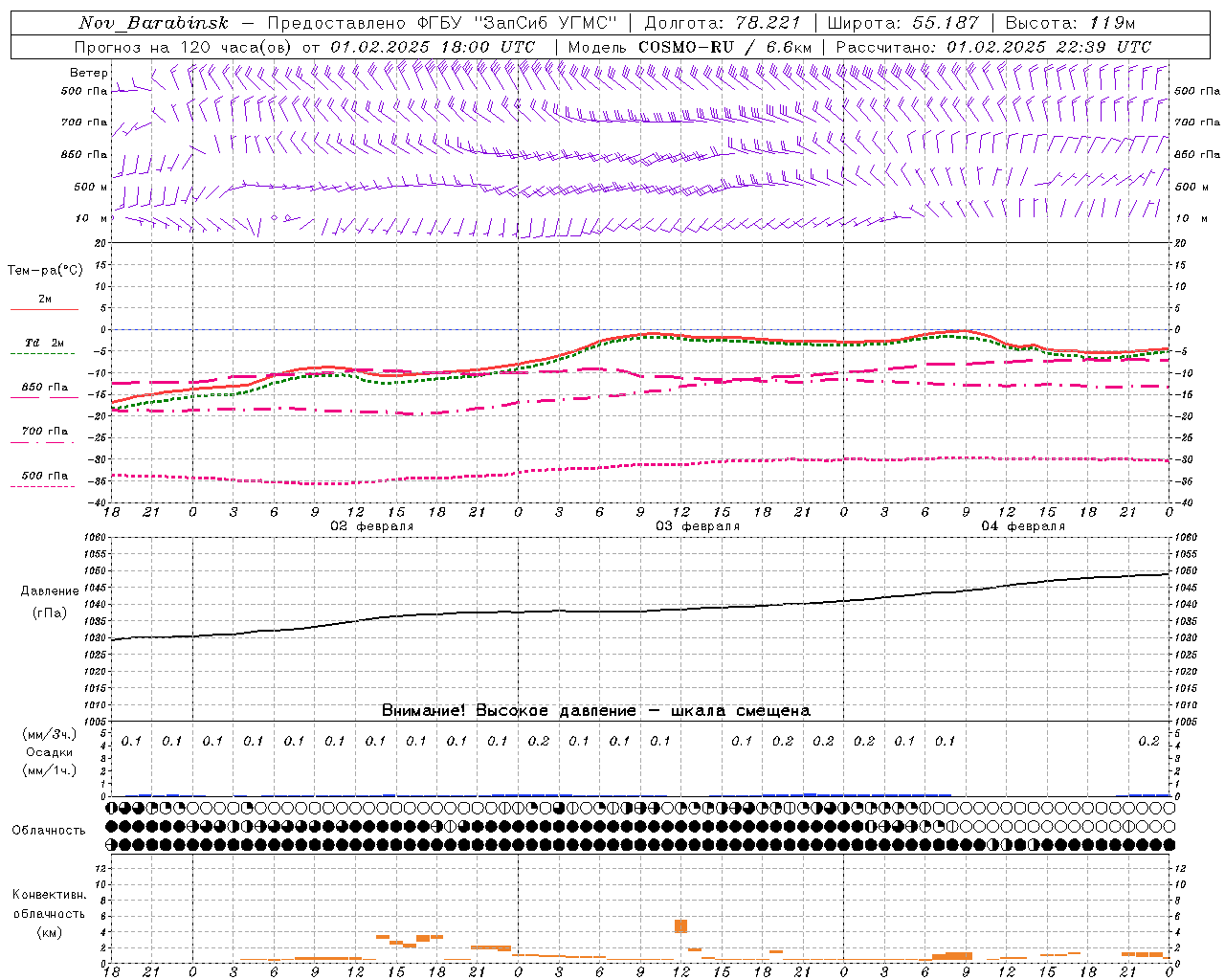Click the 03 февраля date label
Viewport: 1225px width, 980px height.
click(x=698, y=526)
